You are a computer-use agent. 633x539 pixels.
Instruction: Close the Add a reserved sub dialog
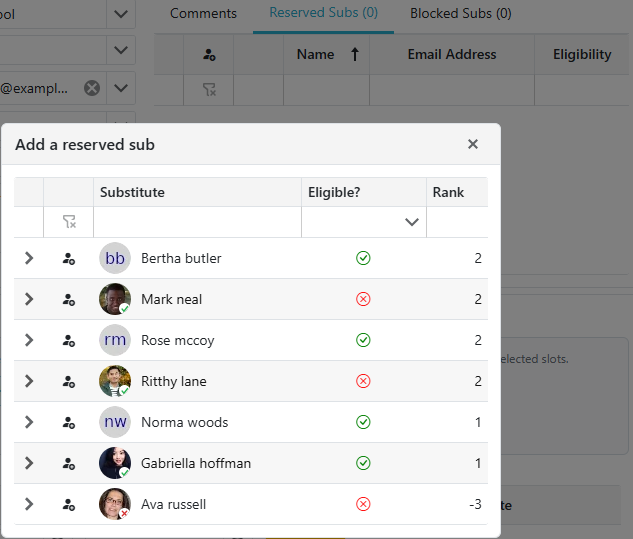[473, 144]
